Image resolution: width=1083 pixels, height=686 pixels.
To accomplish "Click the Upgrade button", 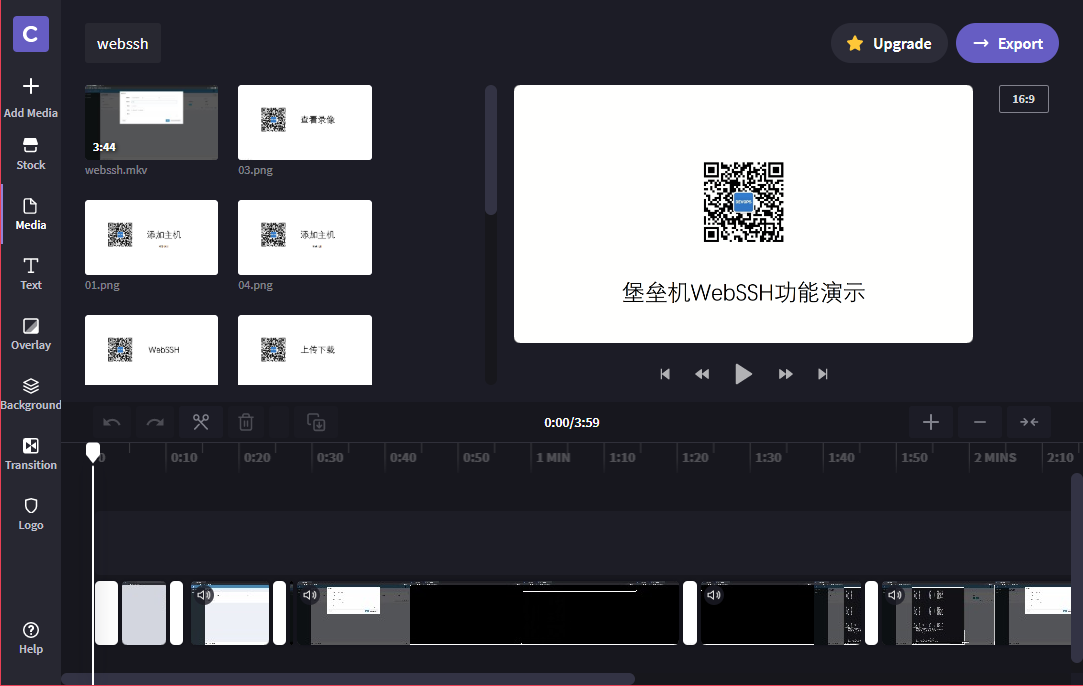I will click(x=889, y=43).
